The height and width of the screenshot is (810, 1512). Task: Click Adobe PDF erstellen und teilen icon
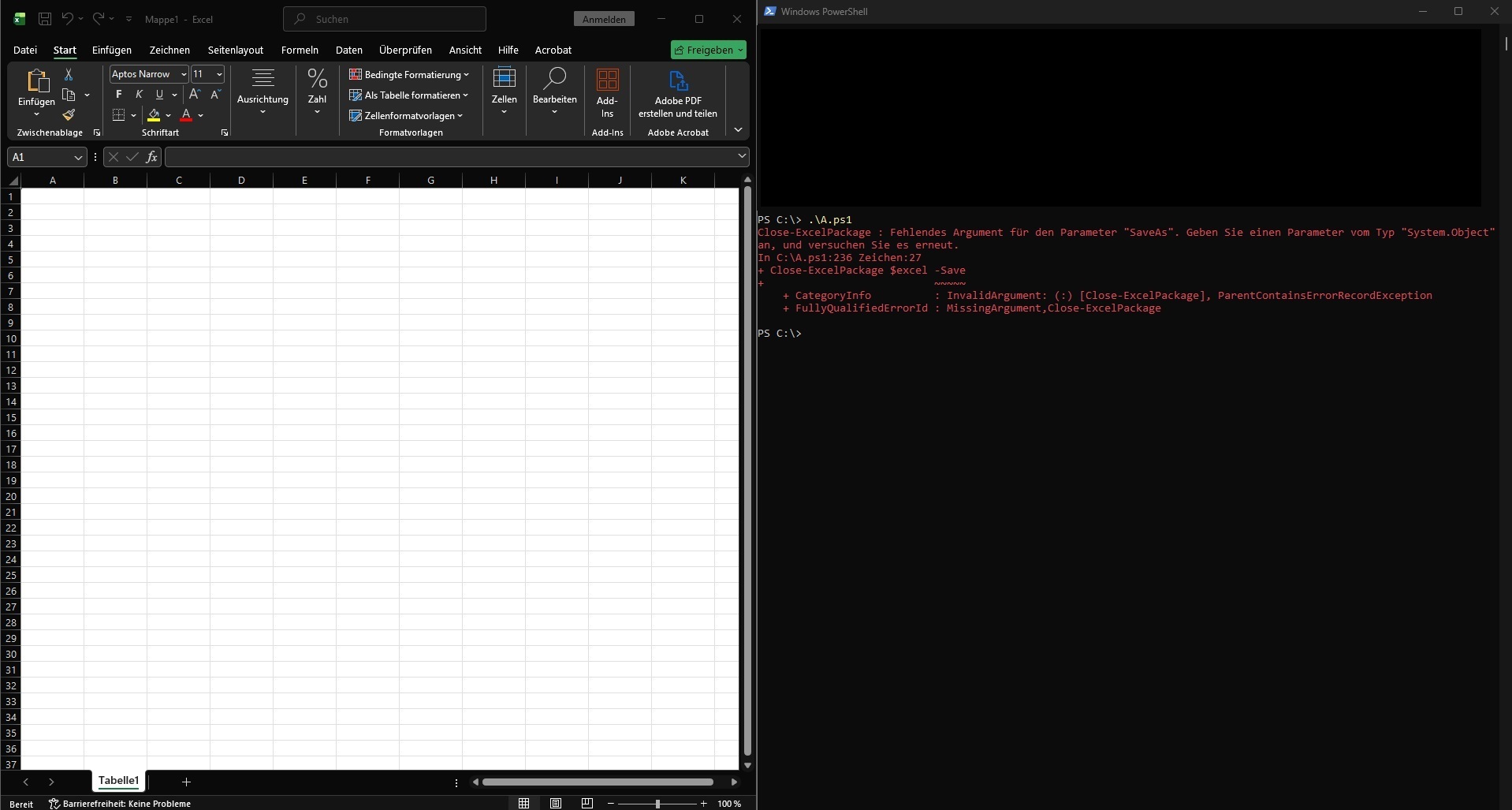click(678, 81)
